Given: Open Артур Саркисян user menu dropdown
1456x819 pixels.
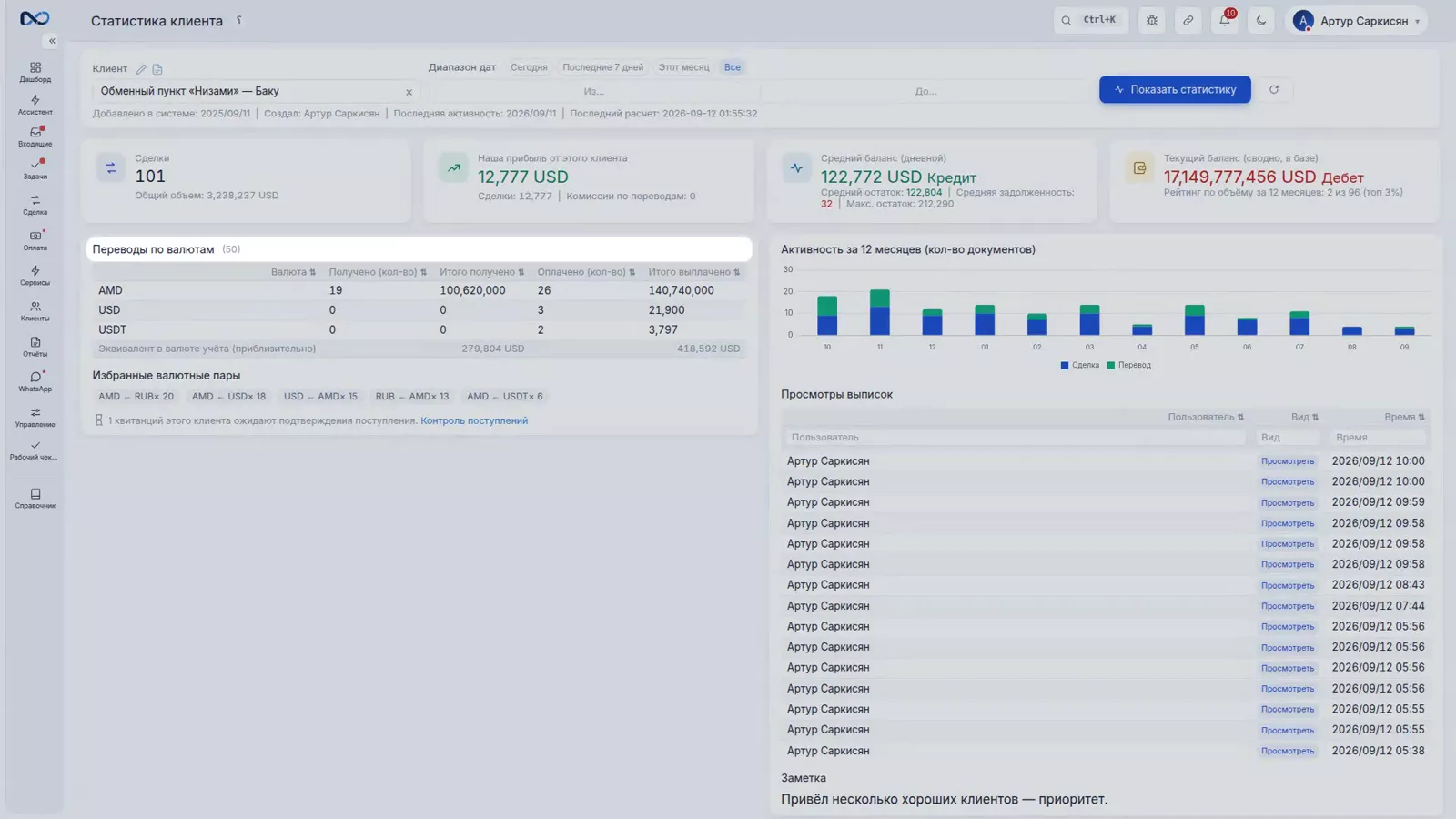Looking at the screenshot, I should pos(1356,20).
